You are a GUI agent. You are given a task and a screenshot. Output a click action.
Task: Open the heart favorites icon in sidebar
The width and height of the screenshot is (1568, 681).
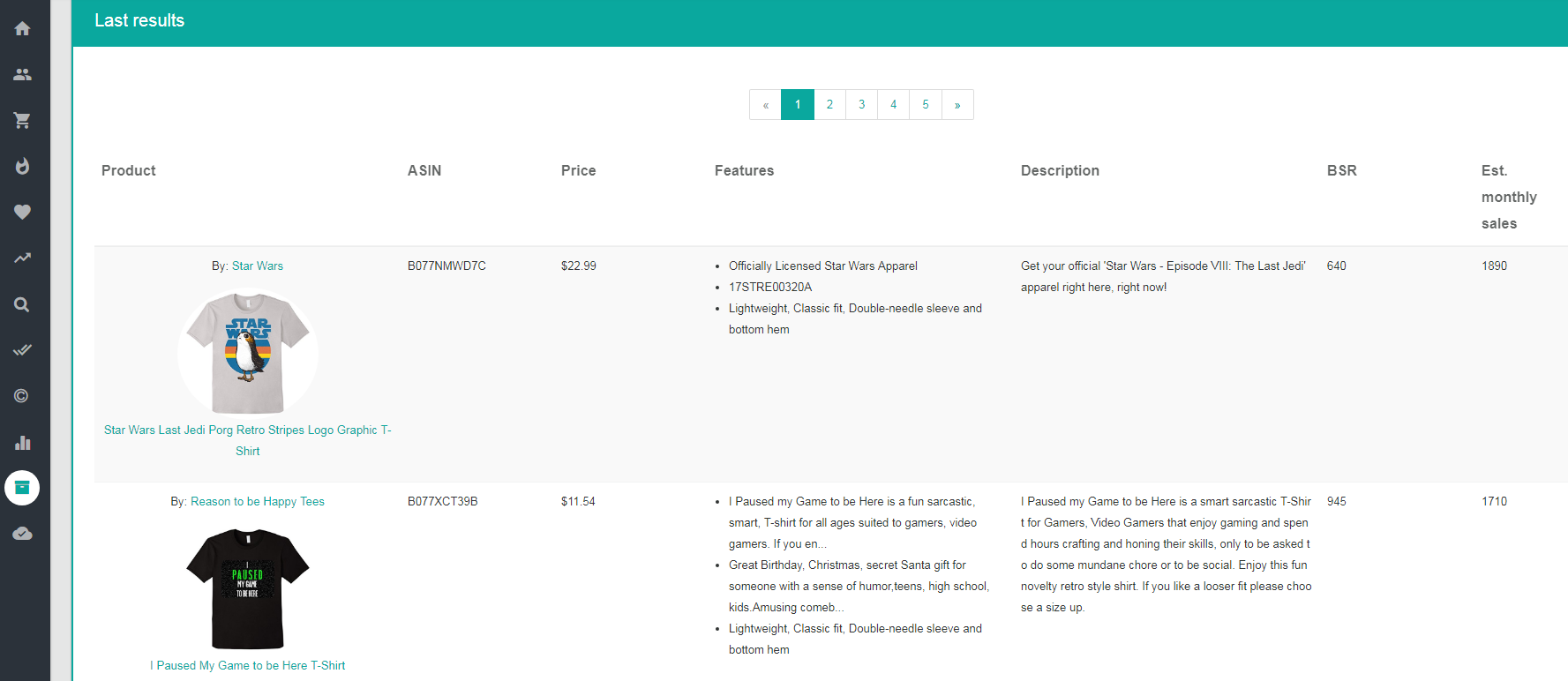[22, 212]
